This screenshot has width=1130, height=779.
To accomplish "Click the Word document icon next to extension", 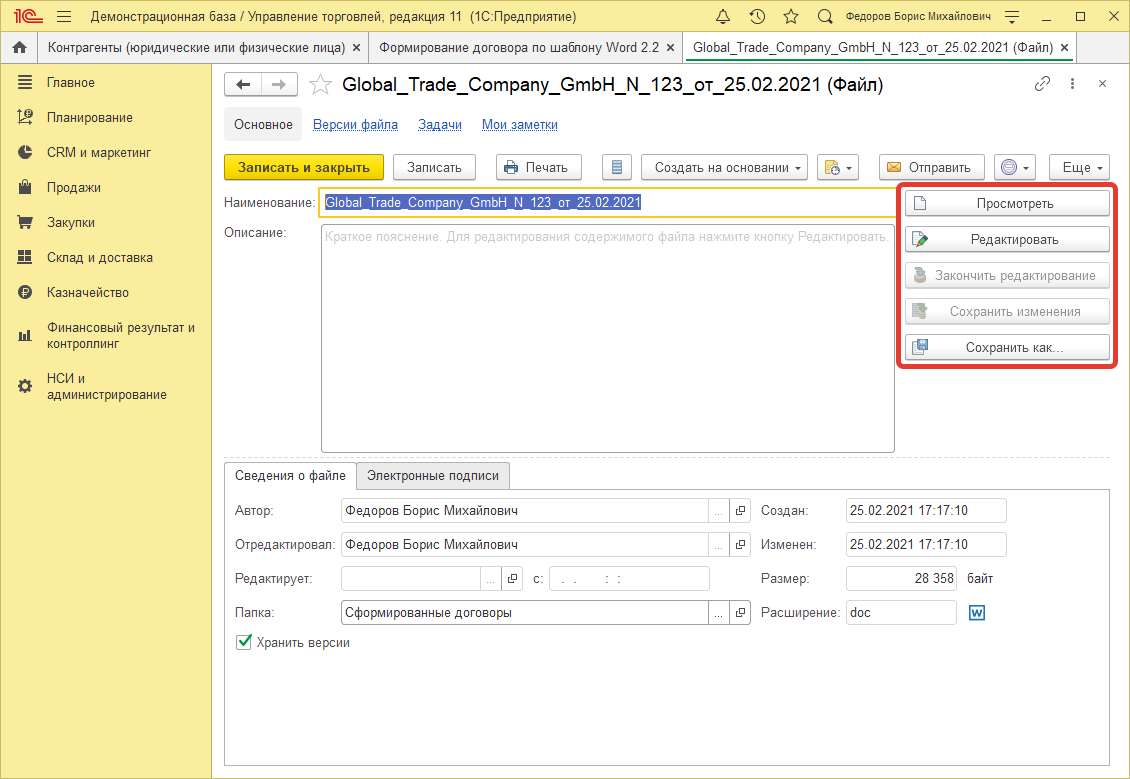I will point(977,612).
